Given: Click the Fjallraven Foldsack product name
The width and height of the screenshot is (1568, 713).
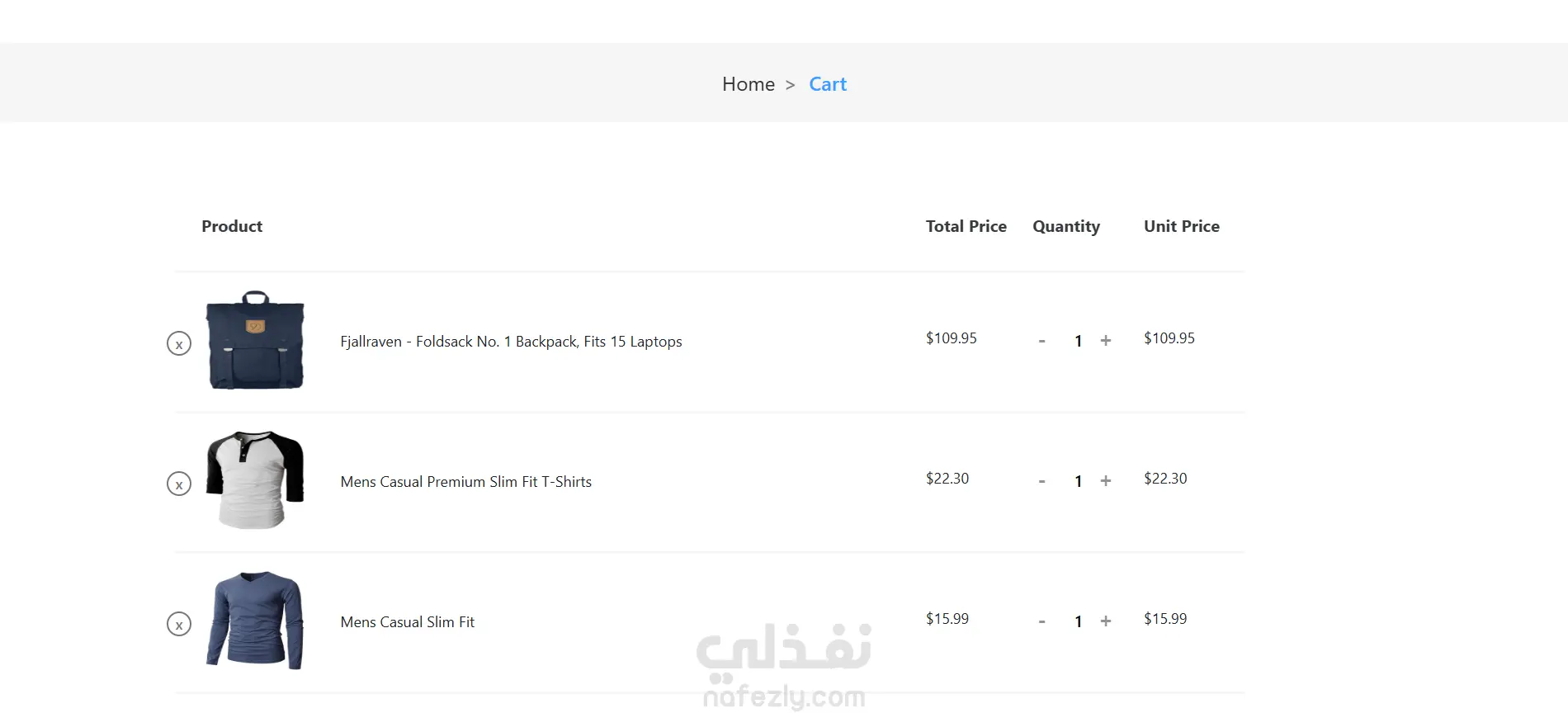Looking at the screenshot, I should click(511, 342).
